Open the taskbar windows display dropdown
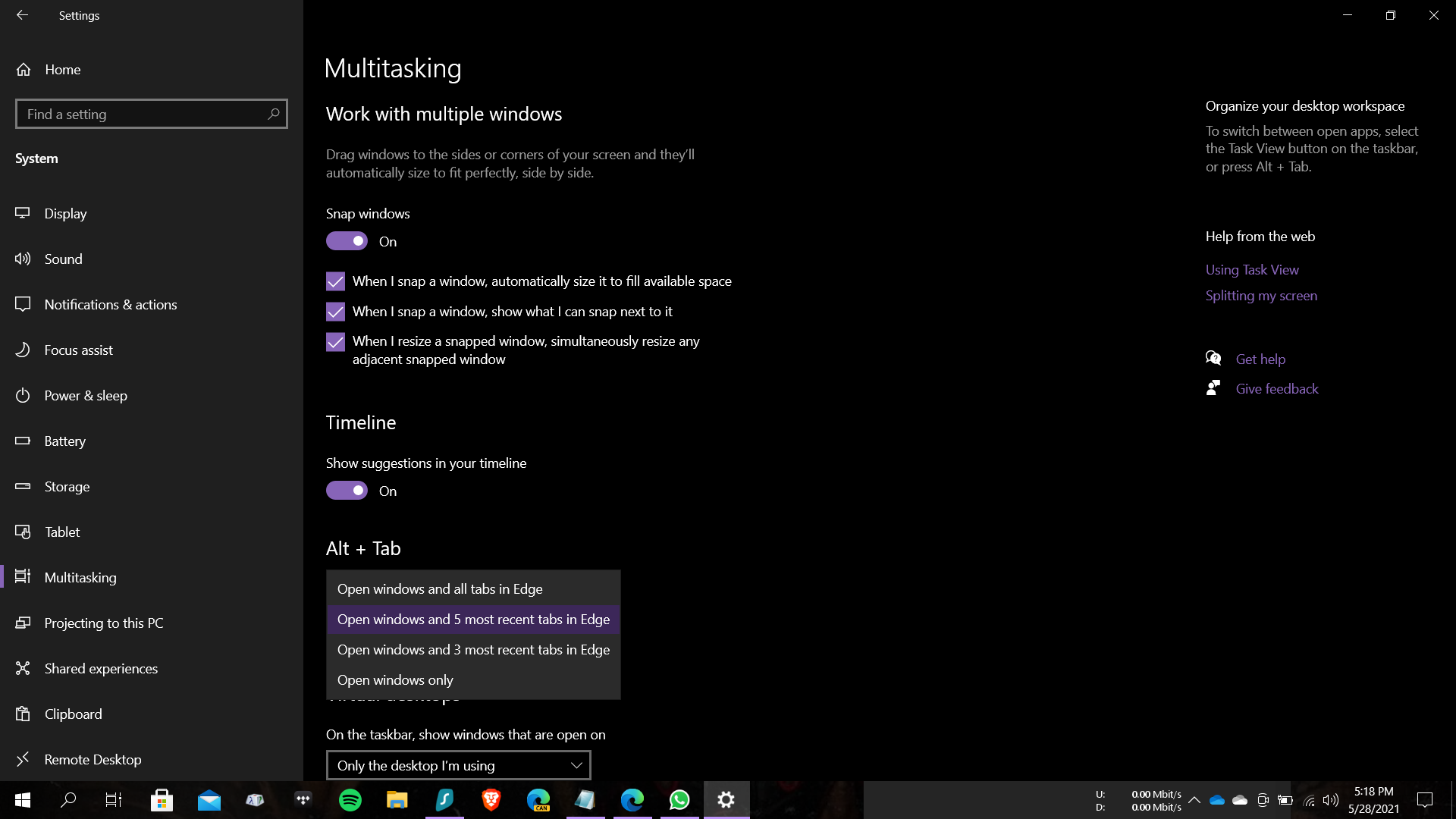Viewport: 1456px width, 819px height. [457, 765]
